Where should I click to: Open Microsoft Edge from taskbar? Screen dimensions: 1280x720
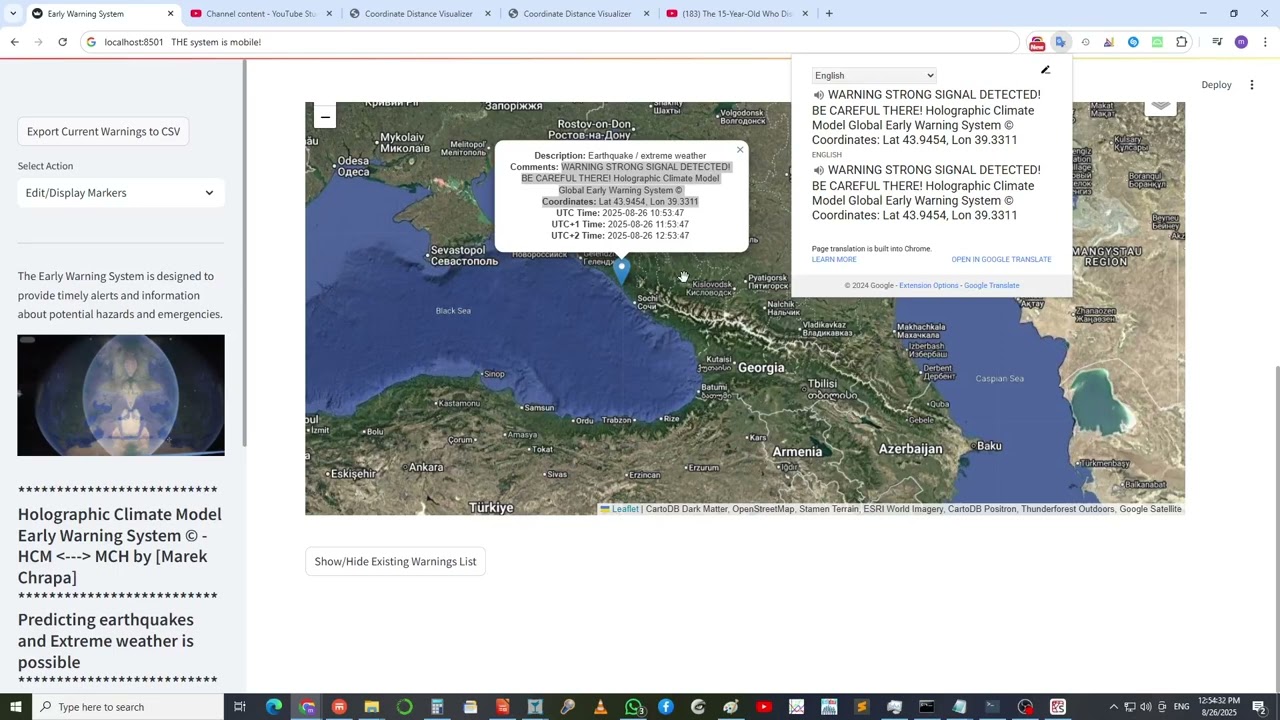[x=273, y=707]
